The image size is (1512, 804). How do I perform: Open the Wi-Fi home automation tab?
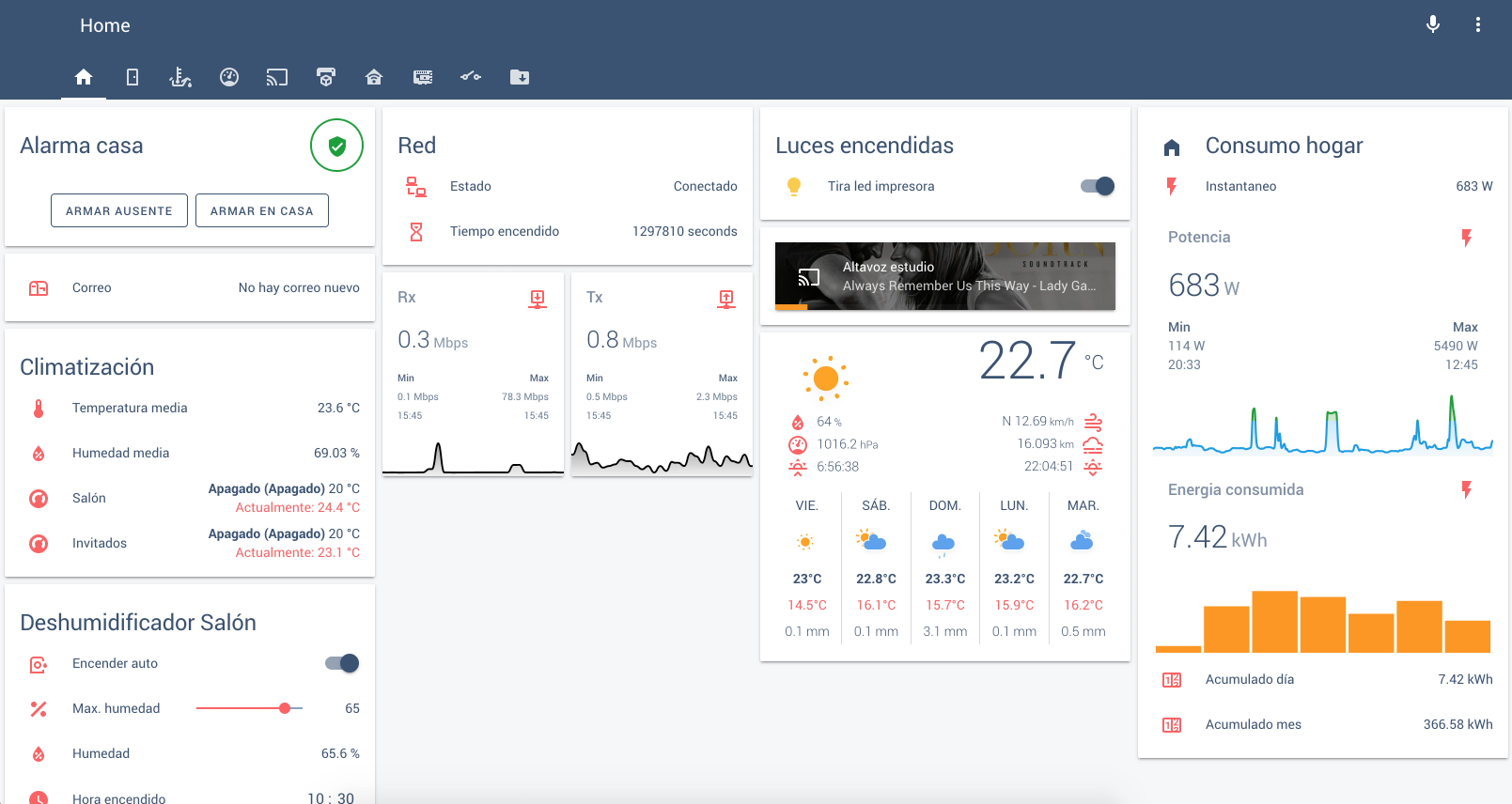coord(374,77)
